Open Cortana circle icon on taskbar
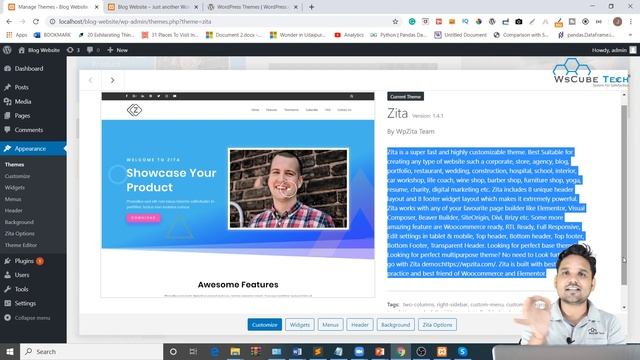Screen dimensions: 640x360 click(173, 351)
